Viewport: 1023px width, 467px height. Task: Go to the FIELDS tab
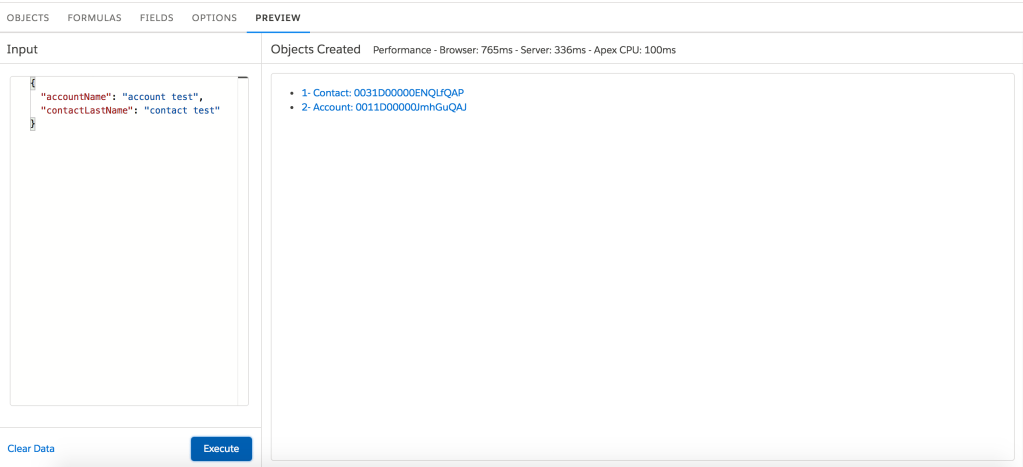coord(156,18)
